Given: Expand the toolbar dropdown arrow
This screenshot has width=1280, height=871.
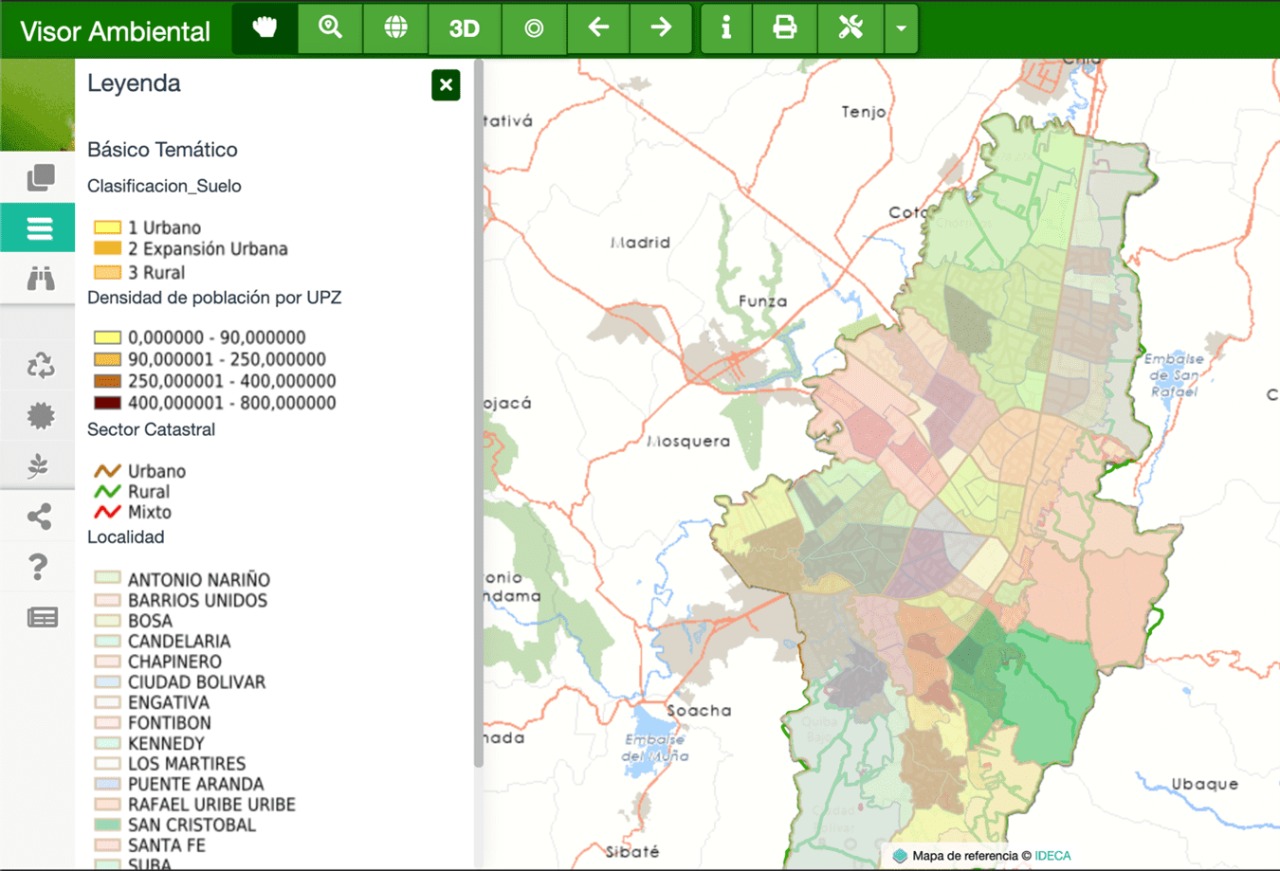Looking at the screenshot, I should click(x=901, y=28).
